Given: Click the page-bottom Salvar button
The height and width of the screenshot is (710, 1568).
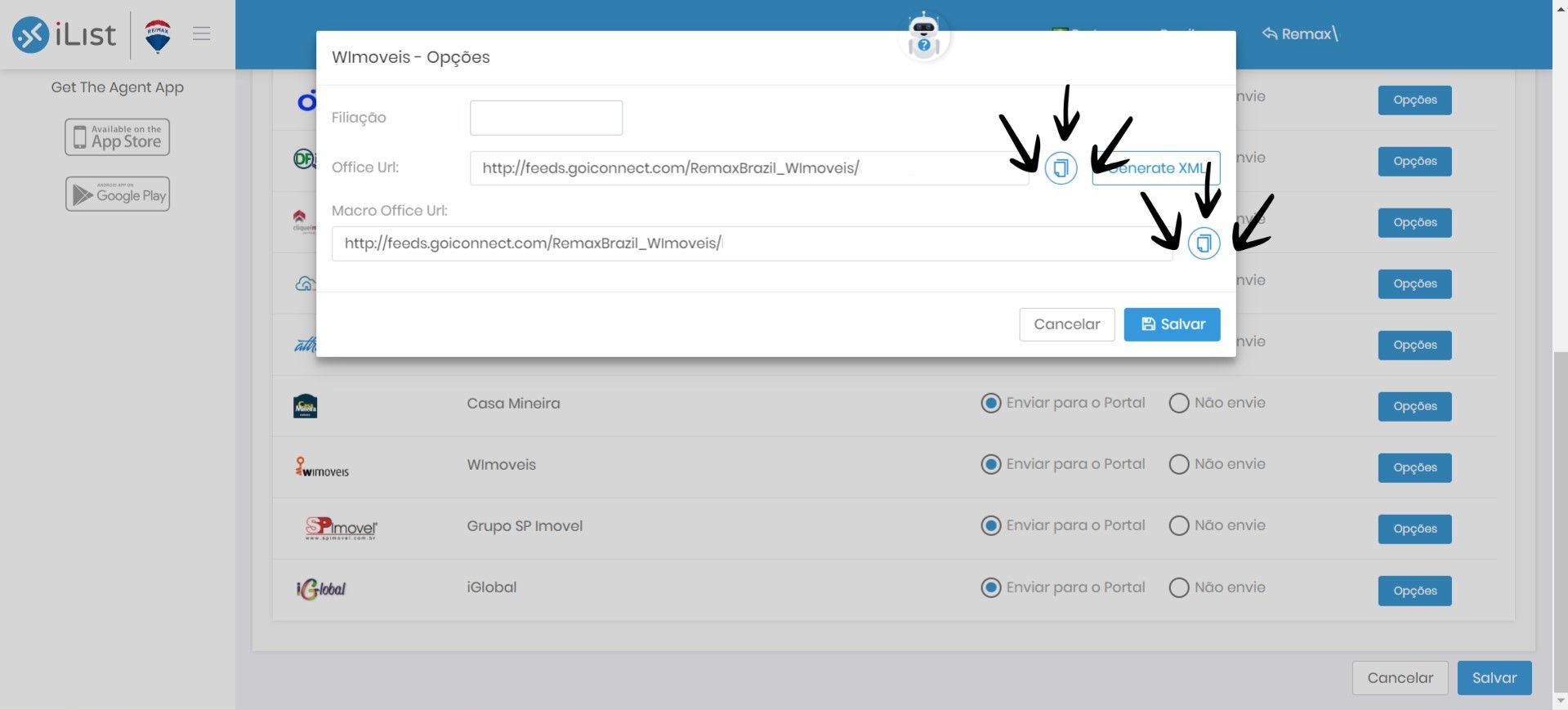Looking at the screenshot, I should click(x=1494, y=678).
